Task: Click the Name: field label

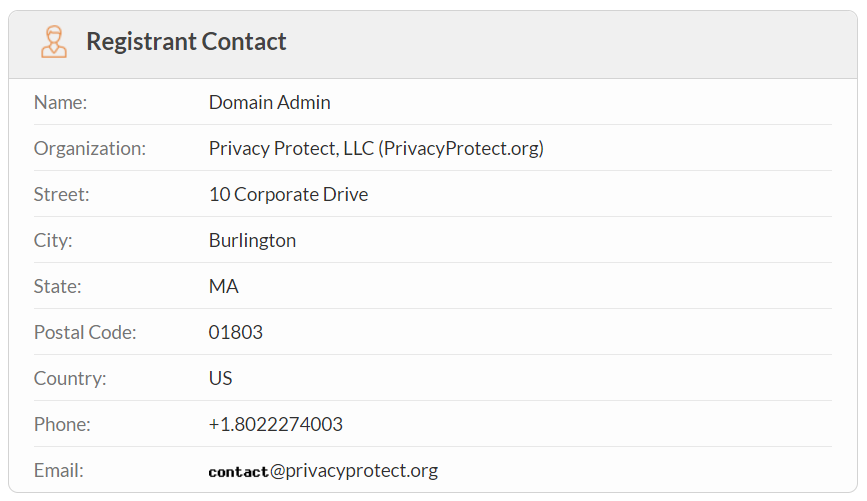Action: click(60, 103)
